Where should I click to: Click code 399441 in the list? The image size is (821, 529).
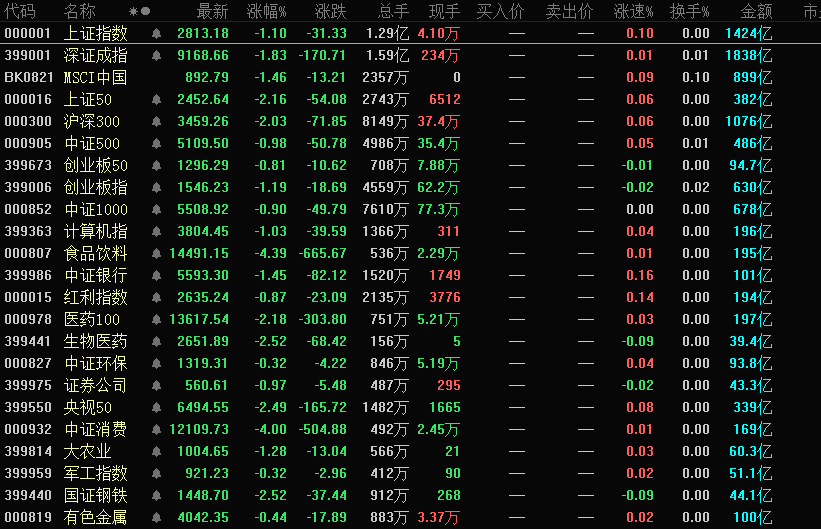tap(28, 341)
